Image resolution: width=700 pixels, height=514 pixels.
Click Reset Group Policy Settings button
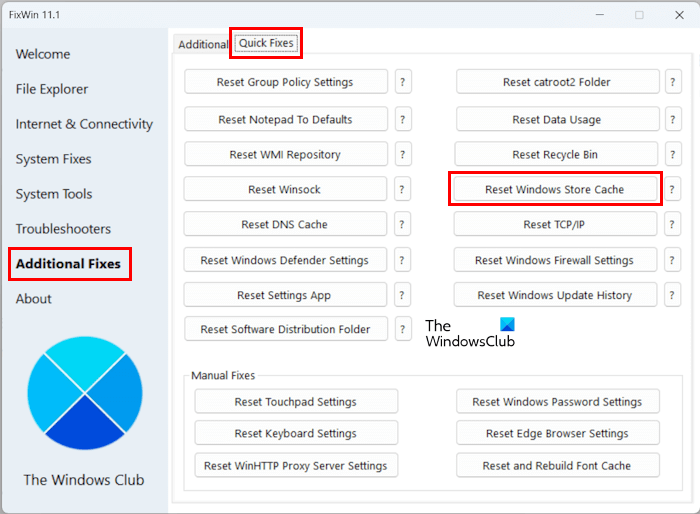(286, 82)
